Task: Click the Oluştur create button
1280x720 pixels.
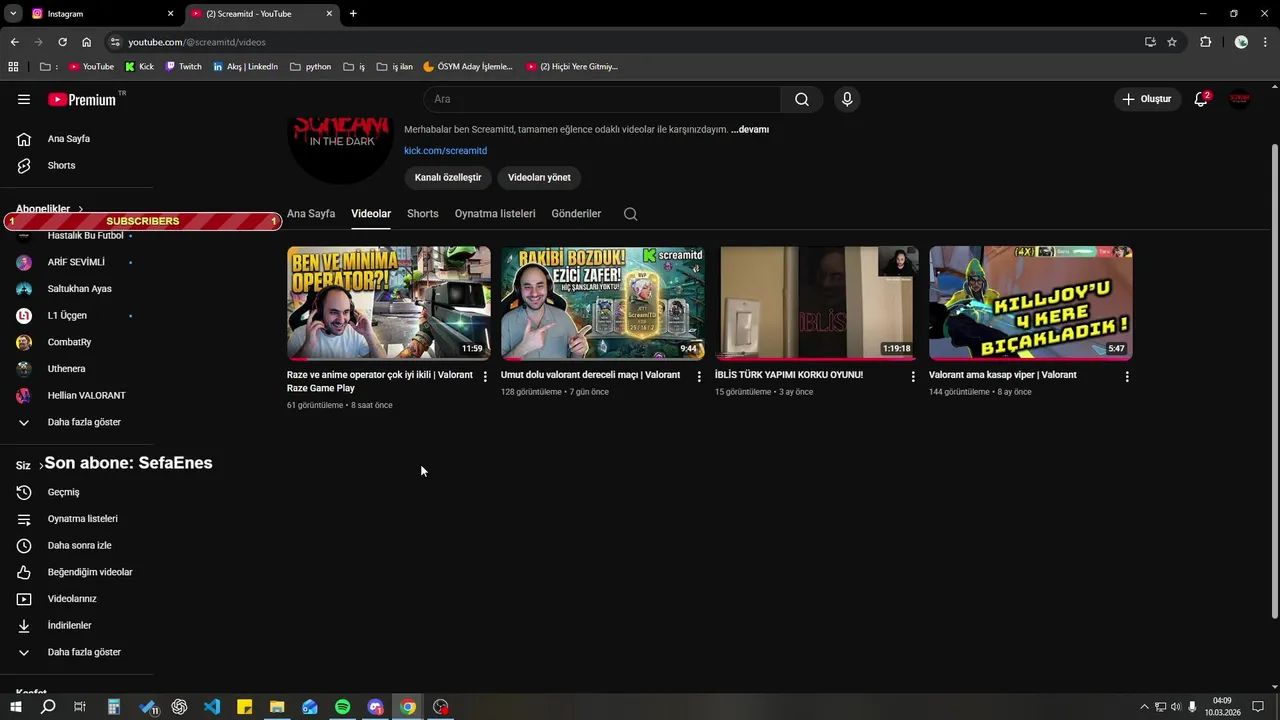Action: tap(1147, 99)
